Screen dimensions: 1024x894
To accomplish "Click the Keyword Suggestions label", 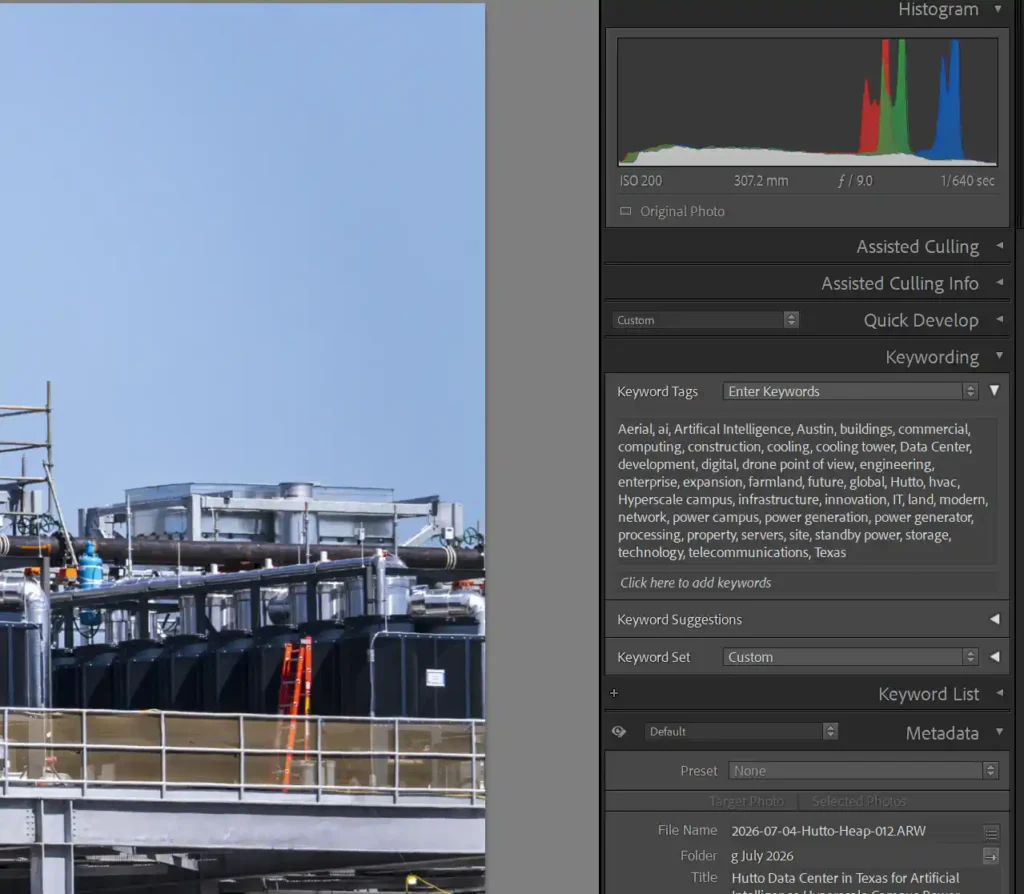I will pos(679,619).
